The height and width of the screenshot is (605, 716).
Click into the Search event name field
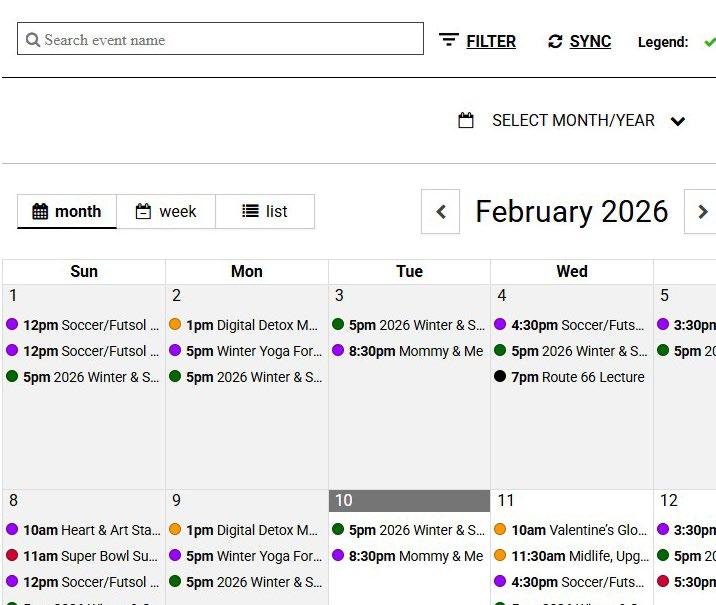(x=230, y=40)
